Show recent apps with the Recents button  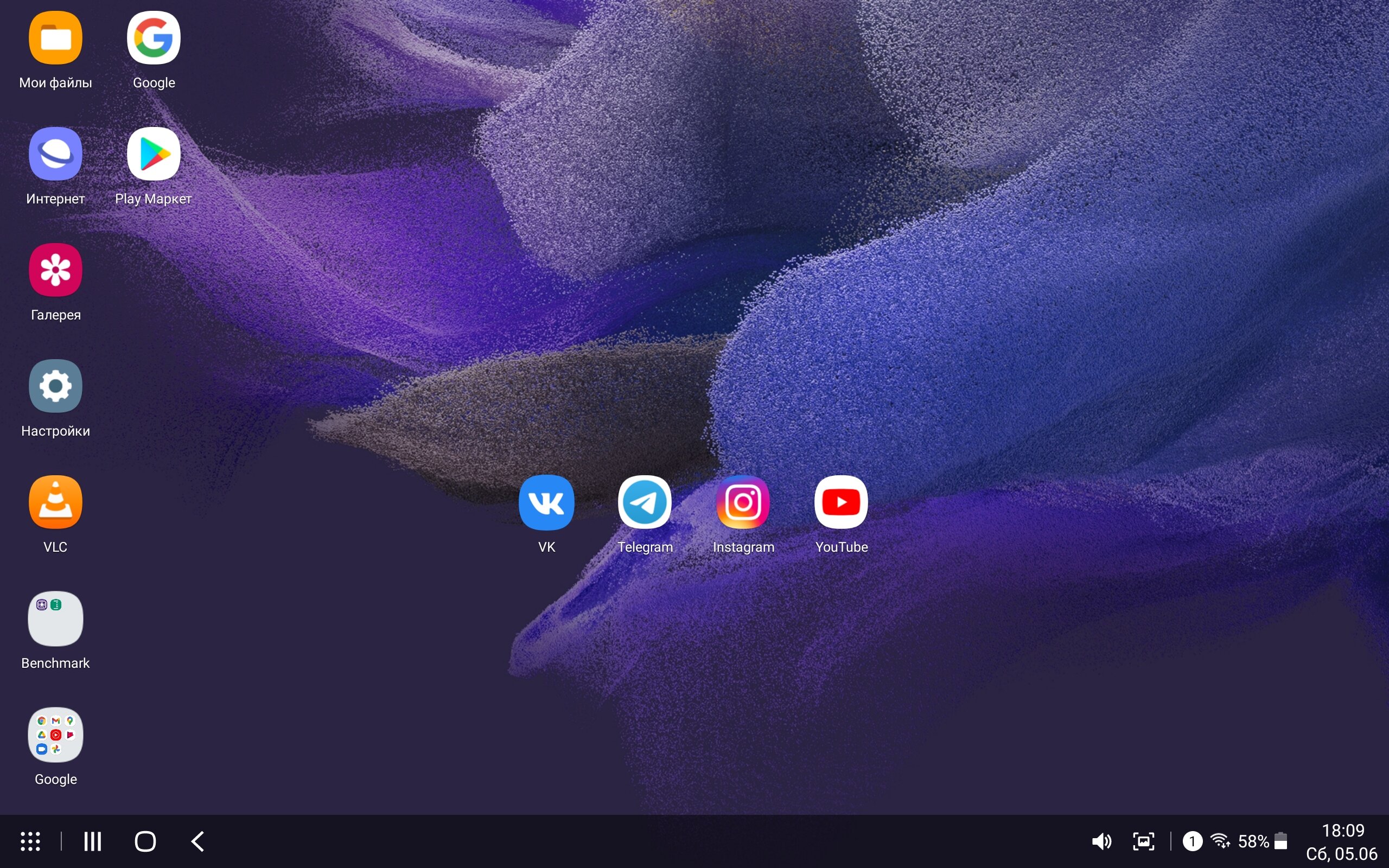coord(92,841)
